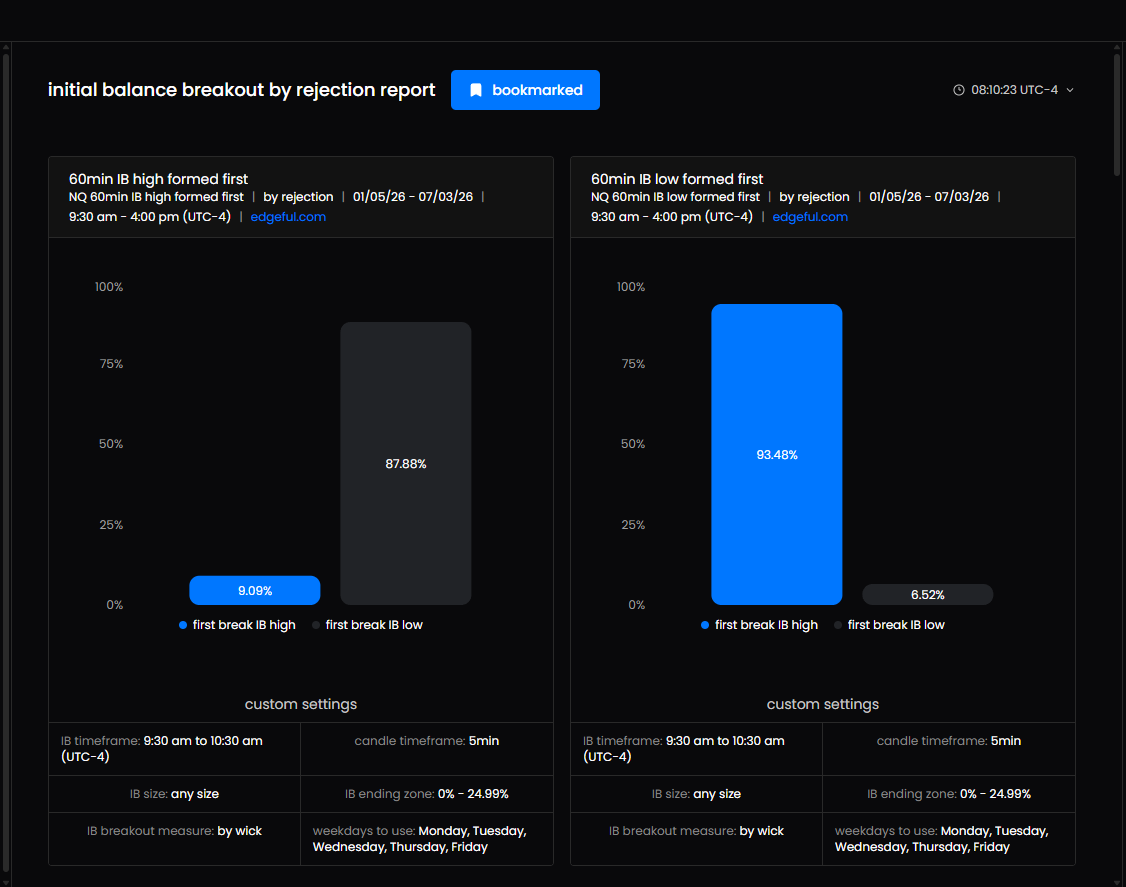Click 'custom settings' heading in left panel
1126x887 pixels.
click(301, 705)
